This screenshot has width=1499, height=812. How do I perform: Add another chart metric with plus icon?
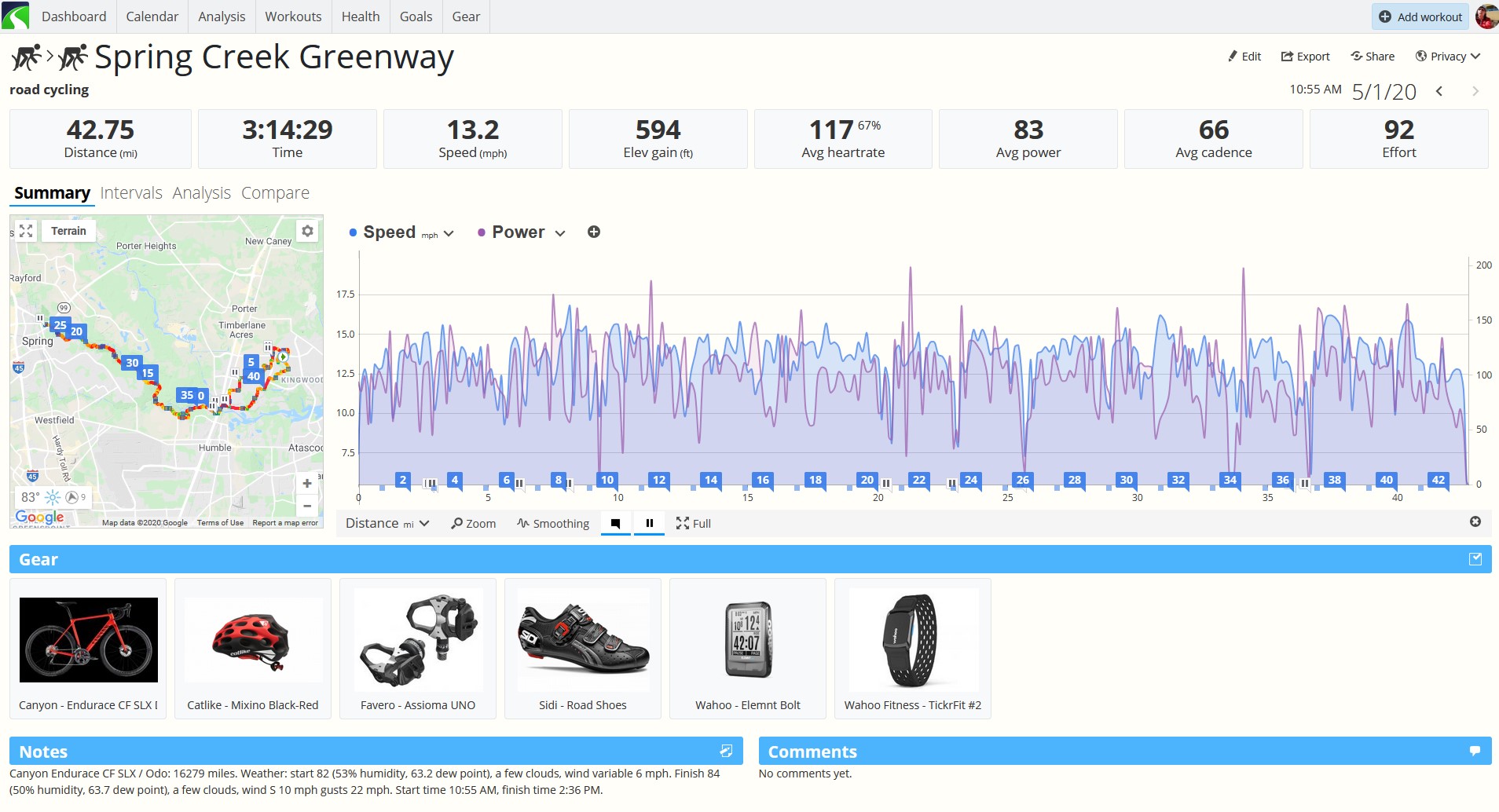tap(594, 232)
